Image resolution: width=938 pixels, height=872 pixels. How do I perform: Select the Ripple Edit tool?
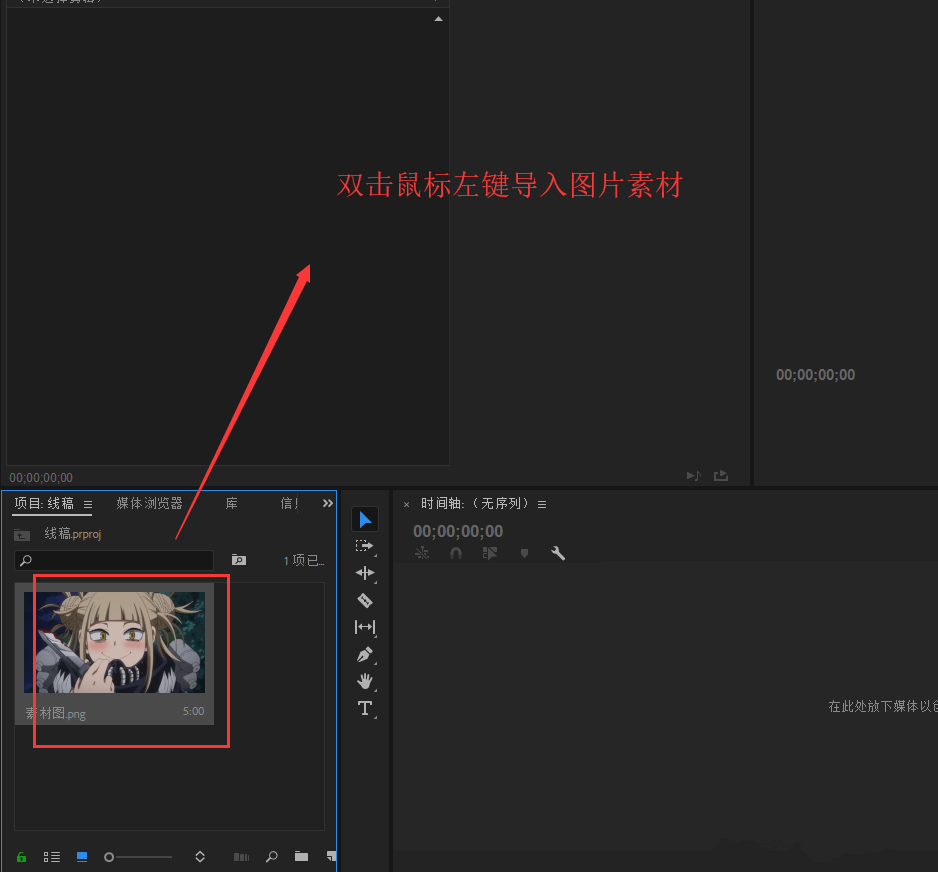point(365,572)
